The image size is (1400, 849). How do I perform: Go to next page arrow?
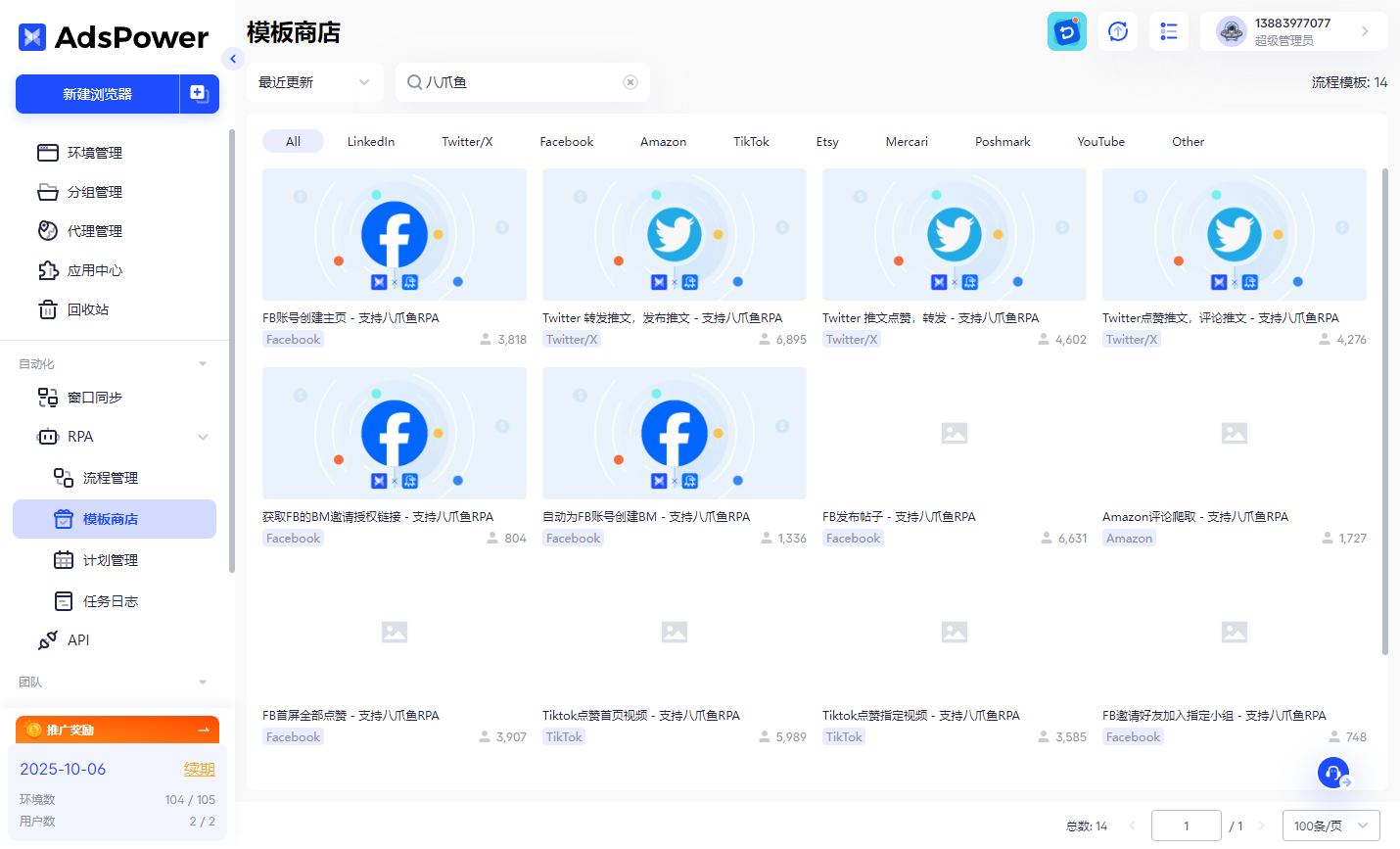1261,825
